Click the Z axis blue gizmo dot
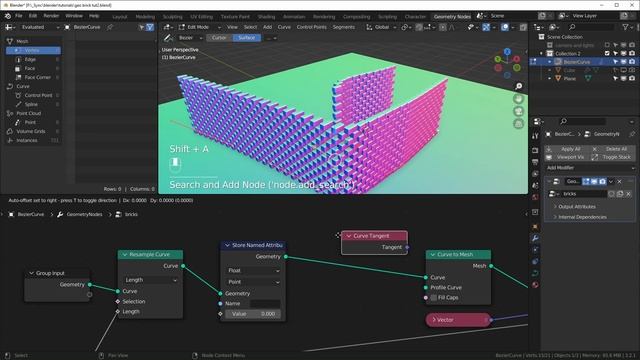This screenshot has width=640, height=360. (x=507, y=52)
